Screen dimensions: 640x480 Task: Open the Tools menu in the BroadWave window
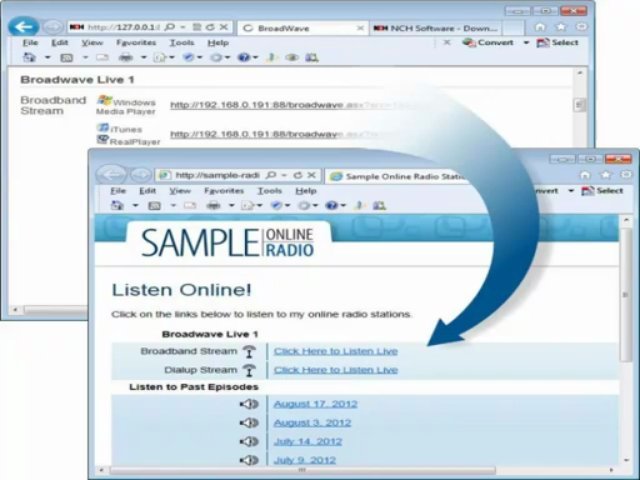pyautogui.click(x=182, y=43)
